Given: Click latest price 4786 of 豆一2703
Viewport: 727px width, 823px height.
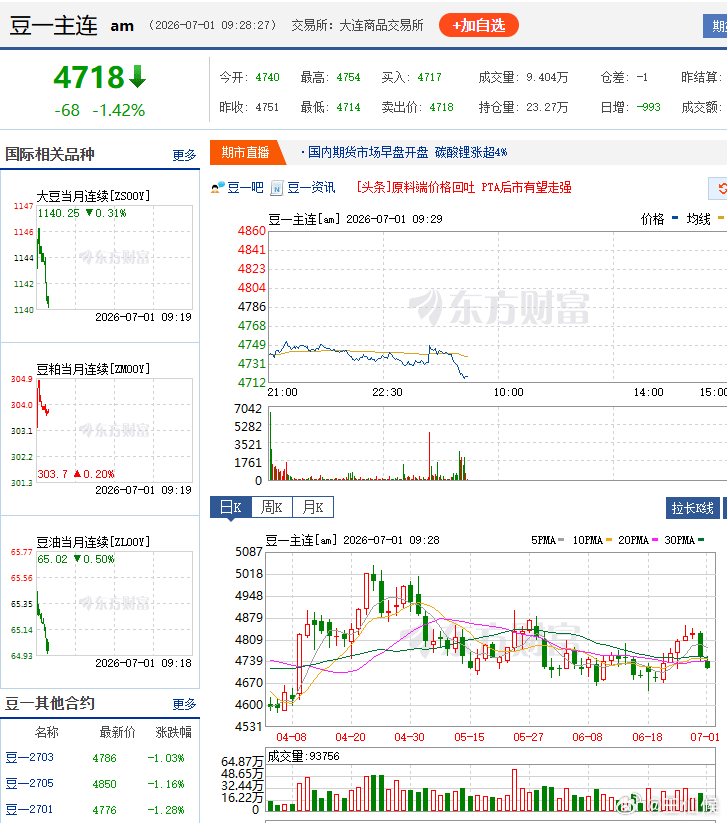Looking at the screenshot, I should click(x=104, y=758).
